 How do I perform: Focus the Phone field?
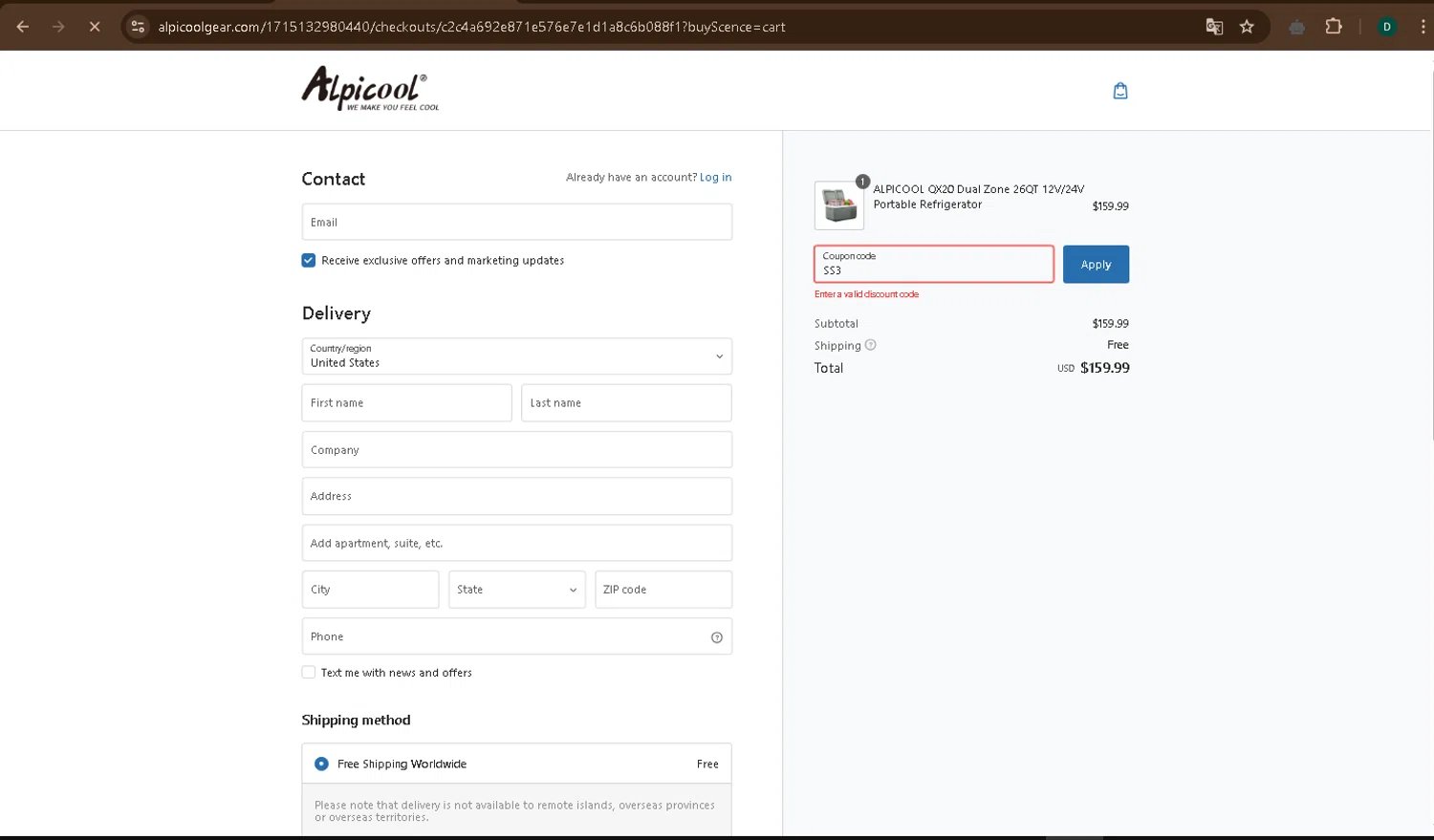517,636
